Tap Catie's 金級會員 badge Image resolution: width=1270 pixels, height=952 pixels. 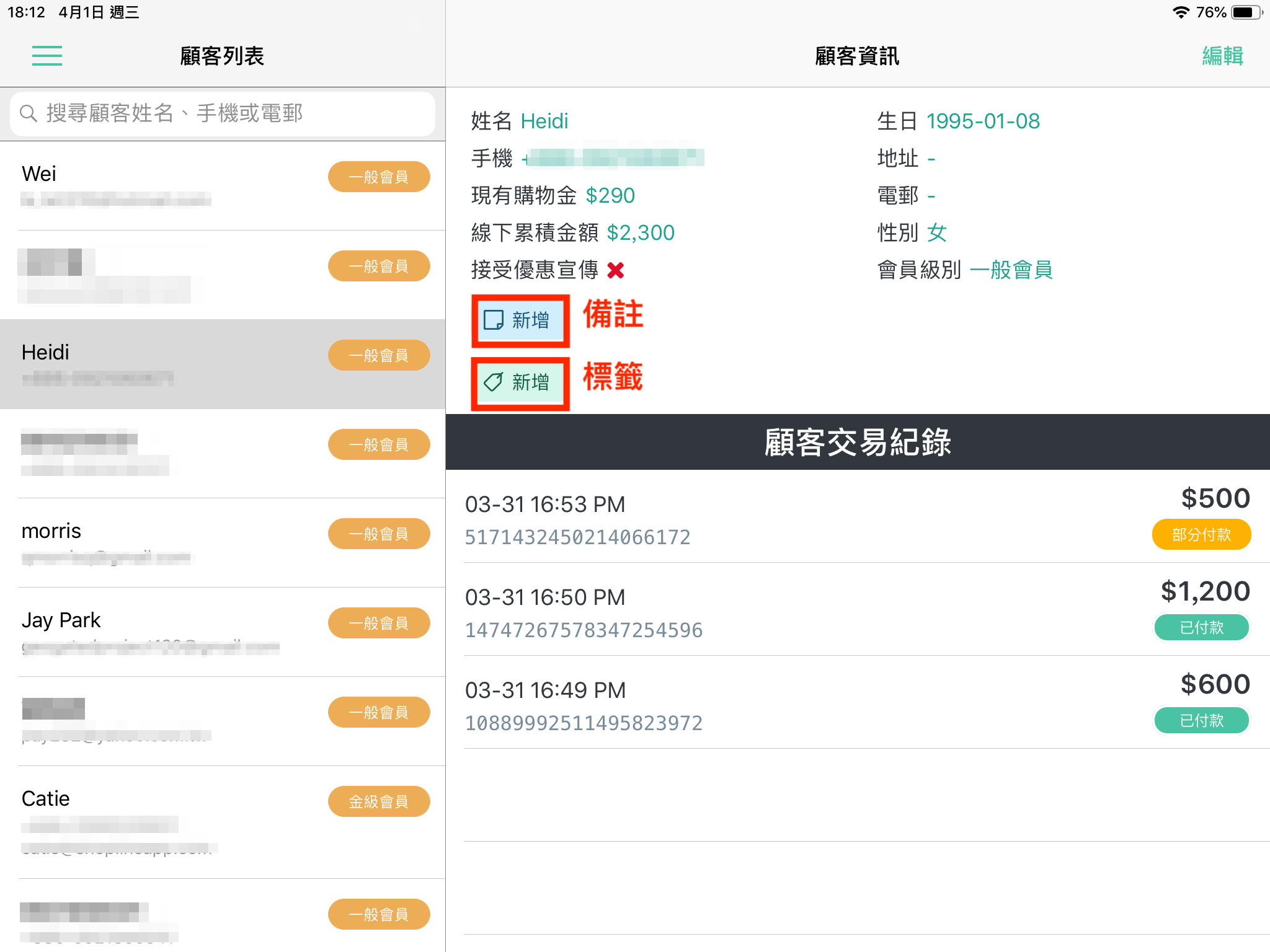[x=379, y=802]
